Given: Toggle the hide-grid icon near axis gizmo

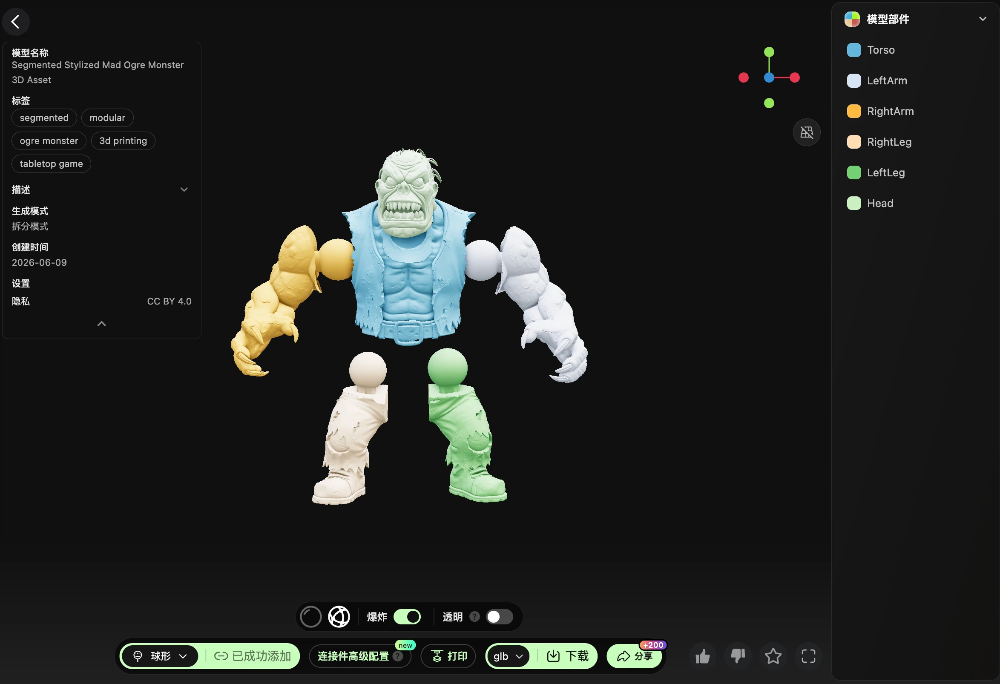Looking at the screenshot, I should point(807,133).
